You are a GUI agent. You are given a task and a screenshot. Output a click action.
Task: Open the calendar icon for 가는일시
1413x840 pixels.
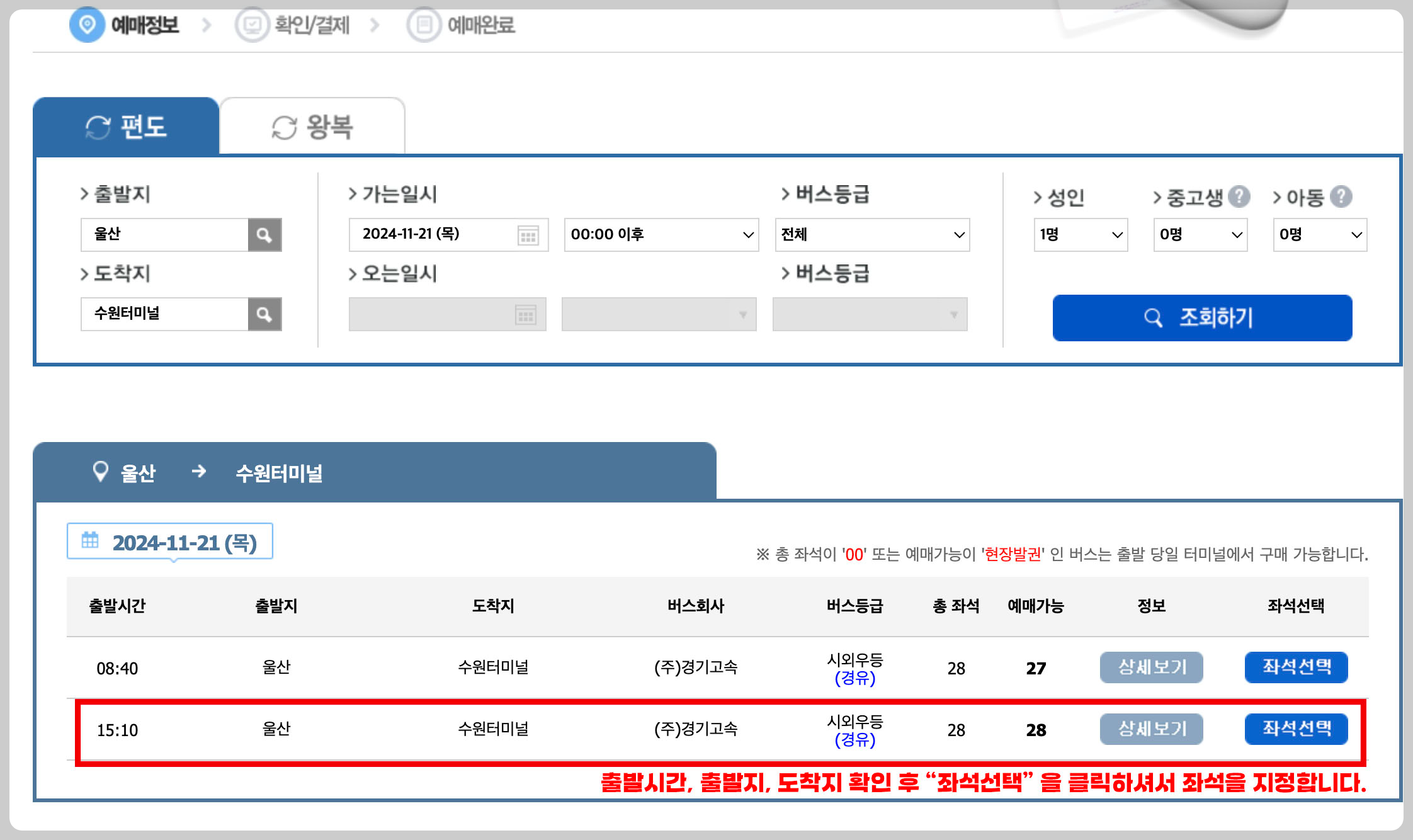[x=528, y=234]
